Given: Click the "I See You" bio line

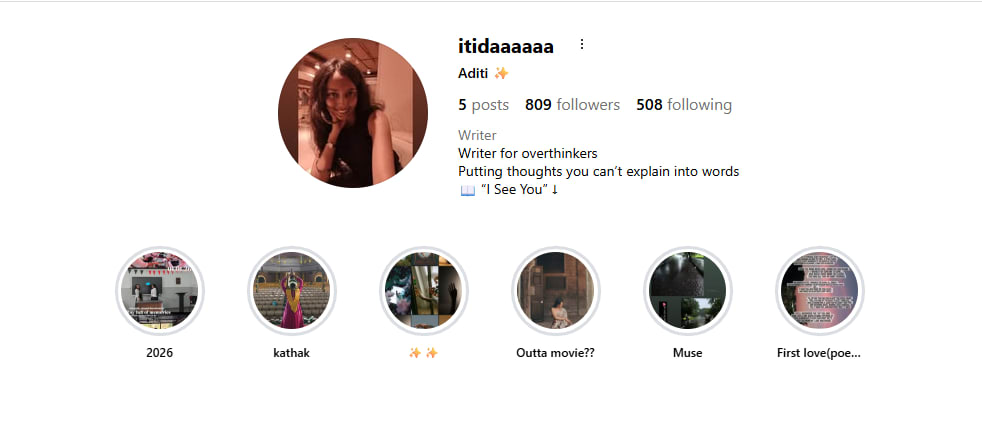Looking at the screenshot, I should click(x=519, y=189).
